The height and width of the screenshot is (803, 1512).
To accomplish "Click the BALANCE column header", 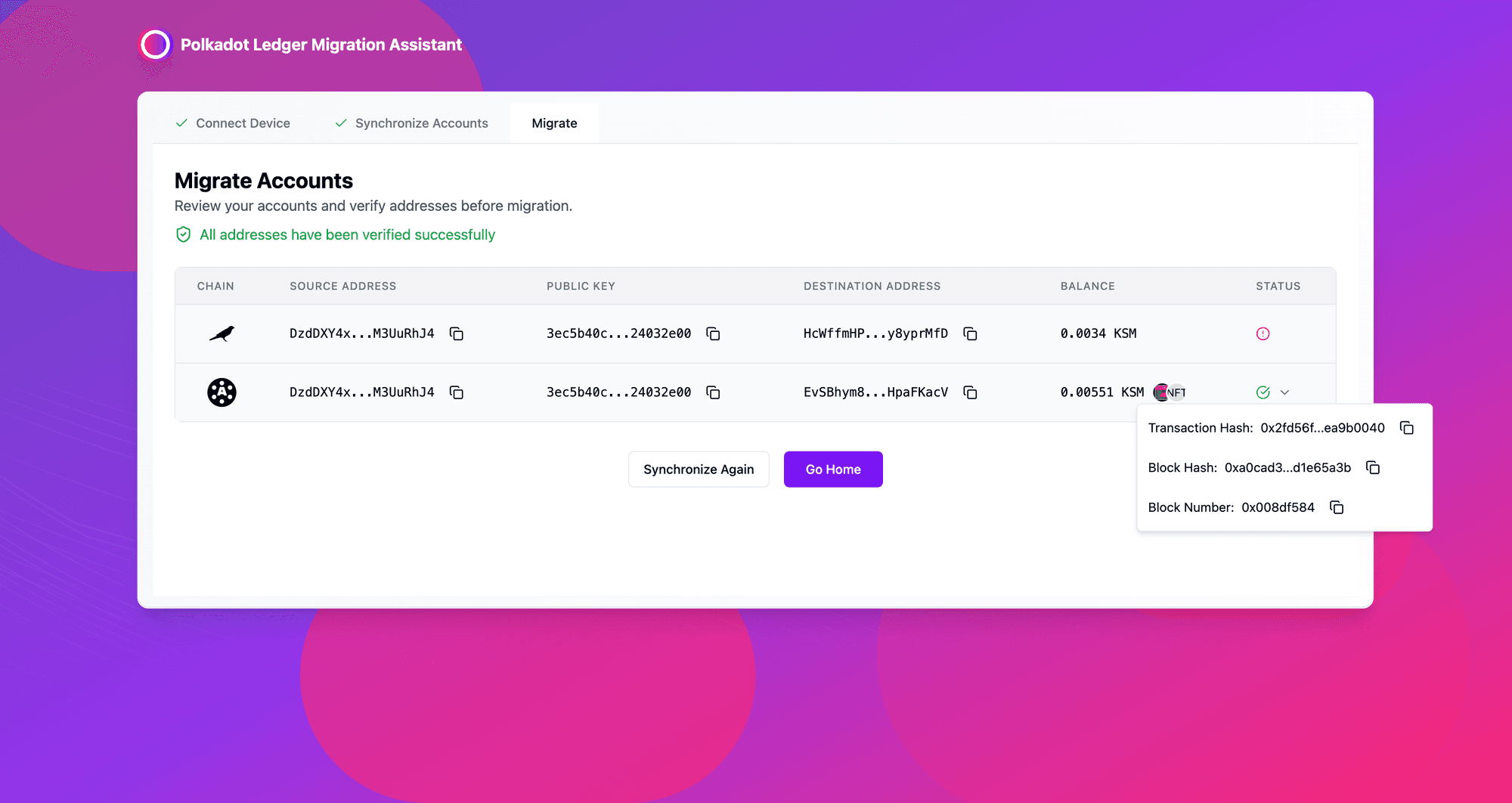I will pos(1088,286).
